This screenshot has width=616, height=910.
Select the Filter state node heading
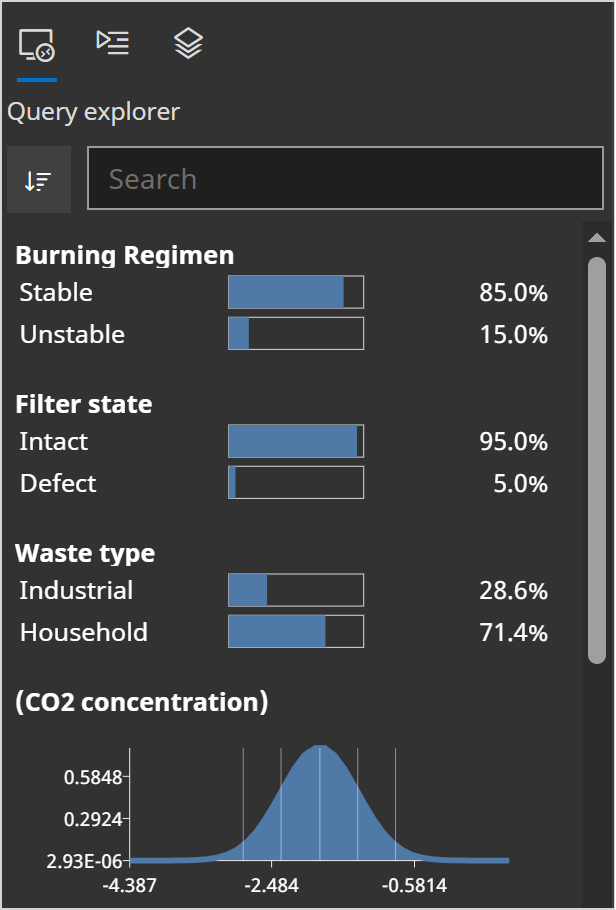click(84, 404)
